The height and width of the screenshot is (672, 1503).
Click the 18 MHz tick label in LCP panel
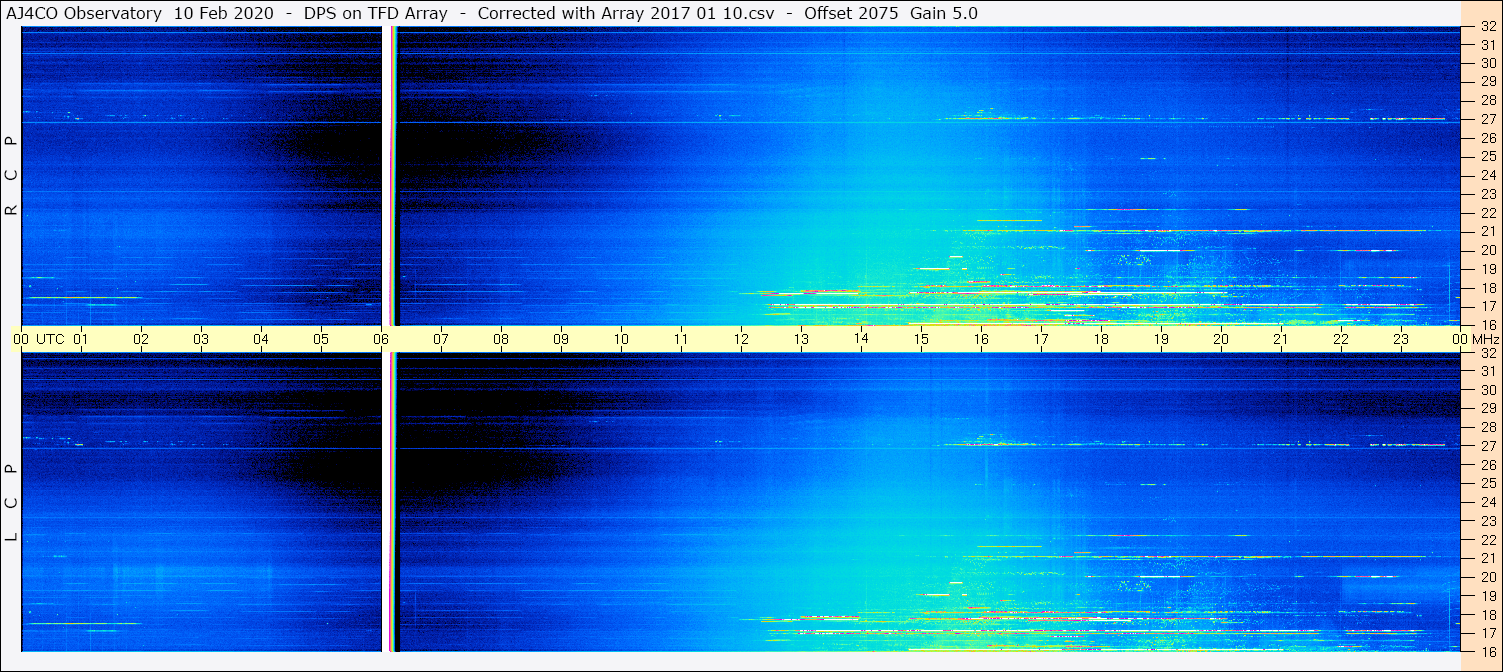1488,615
